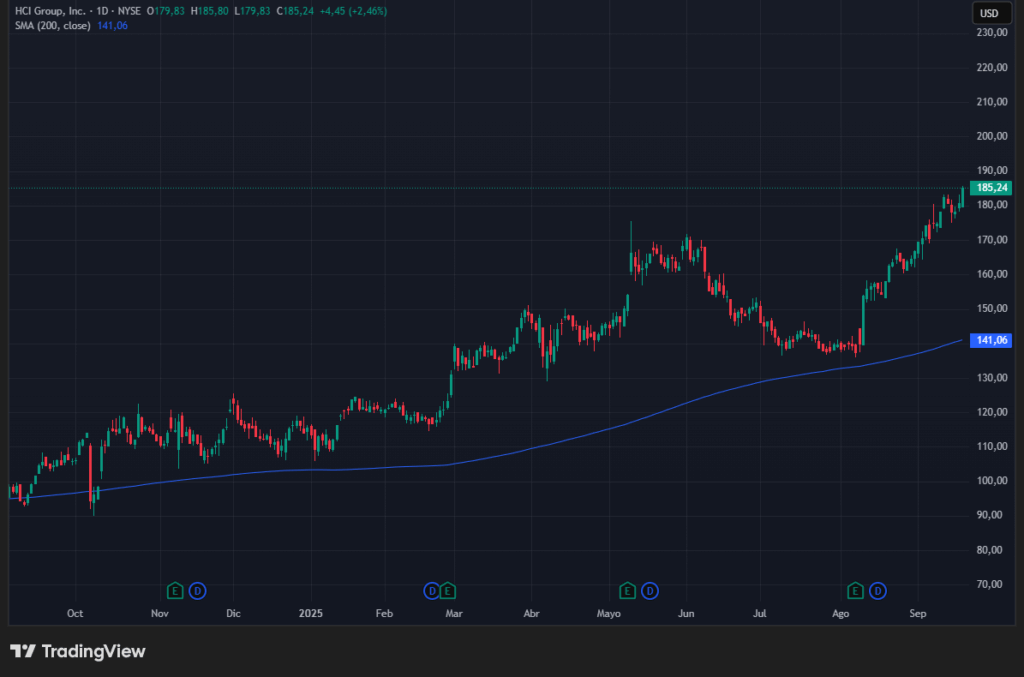Open the USD currency selector

pyautogui.click(x=989, y=13)
